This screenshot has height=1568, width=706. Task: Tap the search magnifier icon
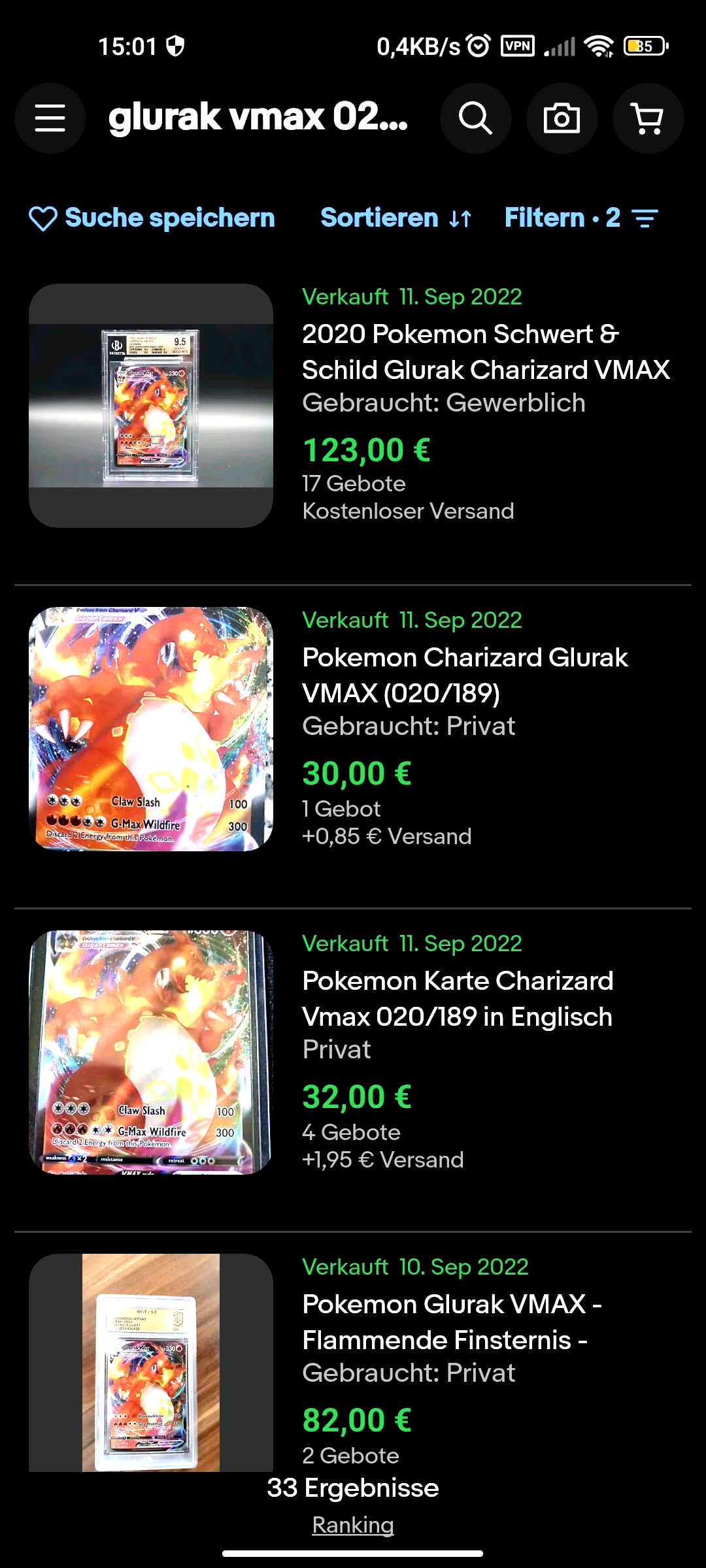[475, 118]
